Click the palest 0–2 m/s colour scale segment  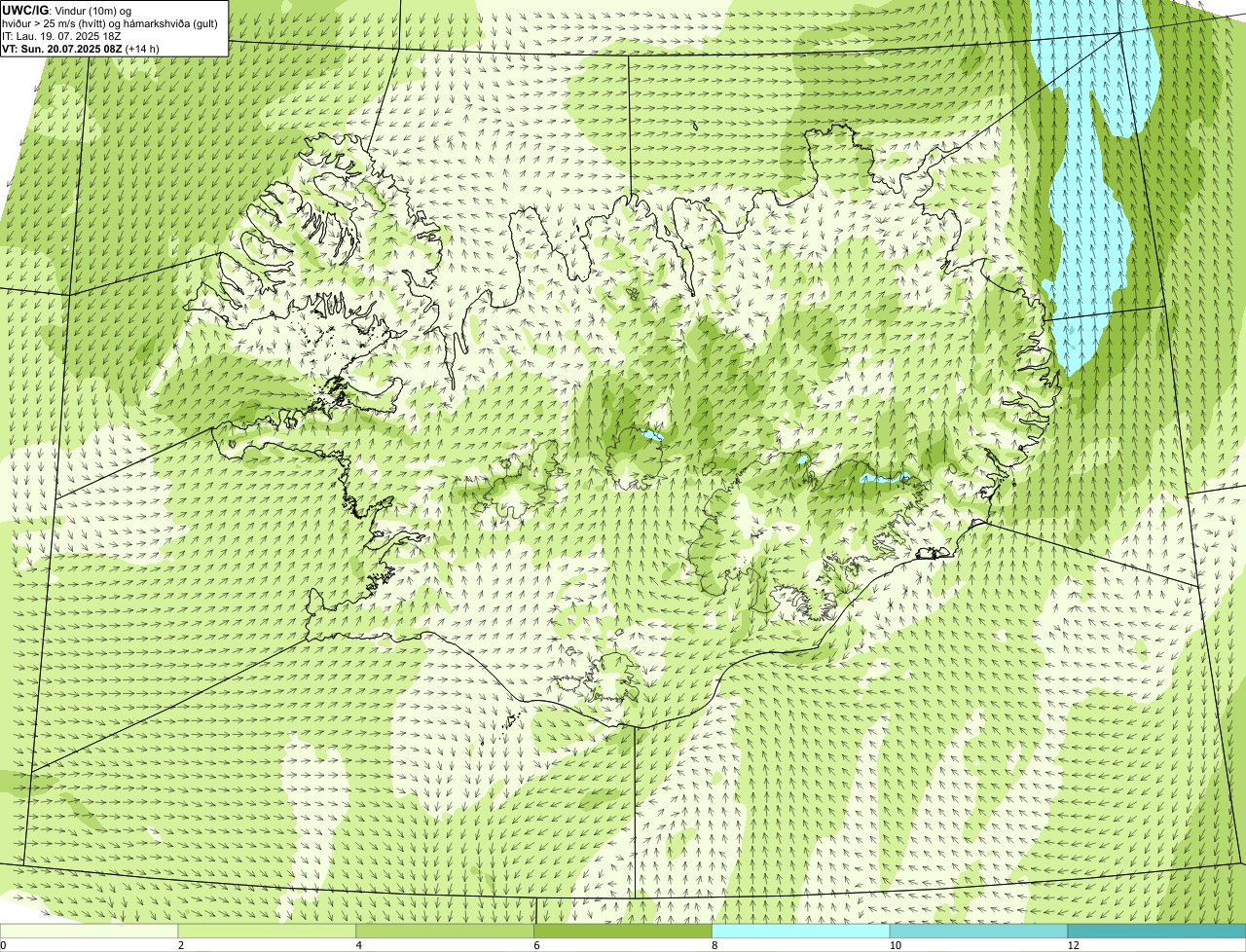tap(90, 931)
